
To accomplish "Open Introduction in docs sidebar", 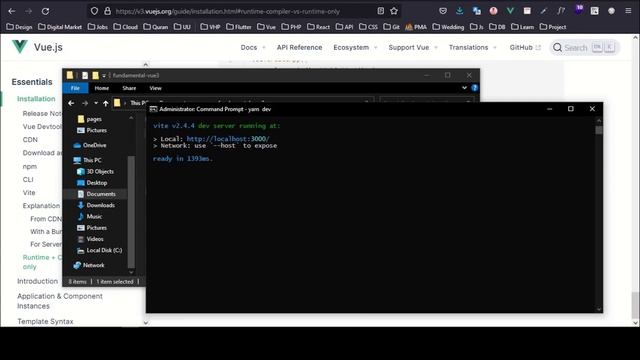I will tap(38, 281).
